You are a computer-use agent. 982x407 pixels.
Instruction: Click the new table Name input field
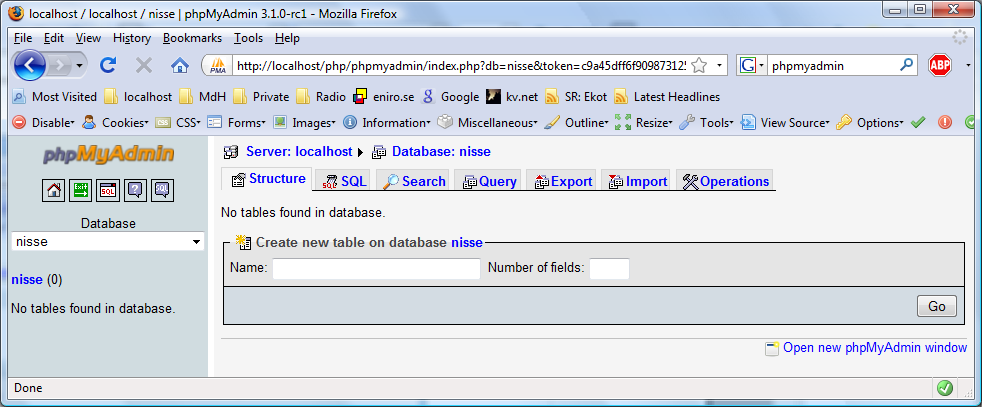[376, 269]
